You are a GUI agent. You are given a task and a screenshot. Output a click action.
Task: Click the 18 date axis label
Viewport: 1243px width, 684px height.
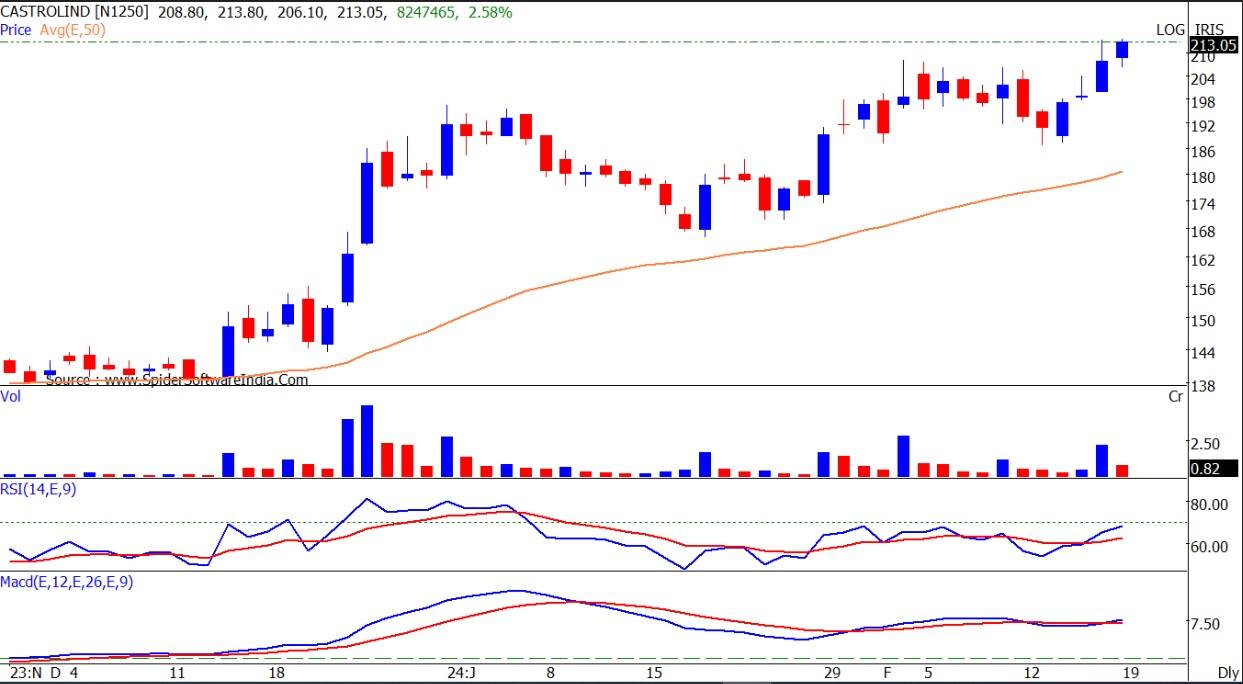point(278,673)
